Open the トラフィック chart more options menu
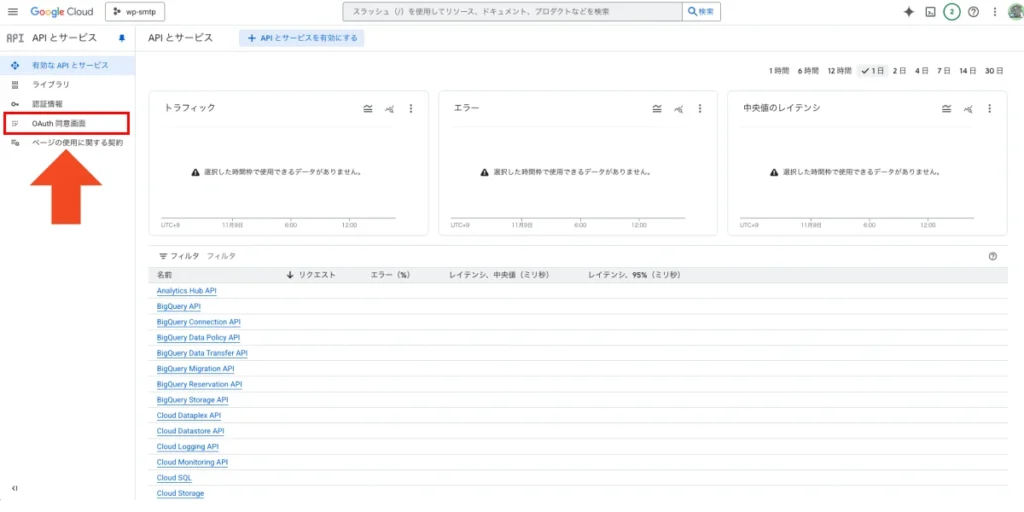 pos(410,108)
